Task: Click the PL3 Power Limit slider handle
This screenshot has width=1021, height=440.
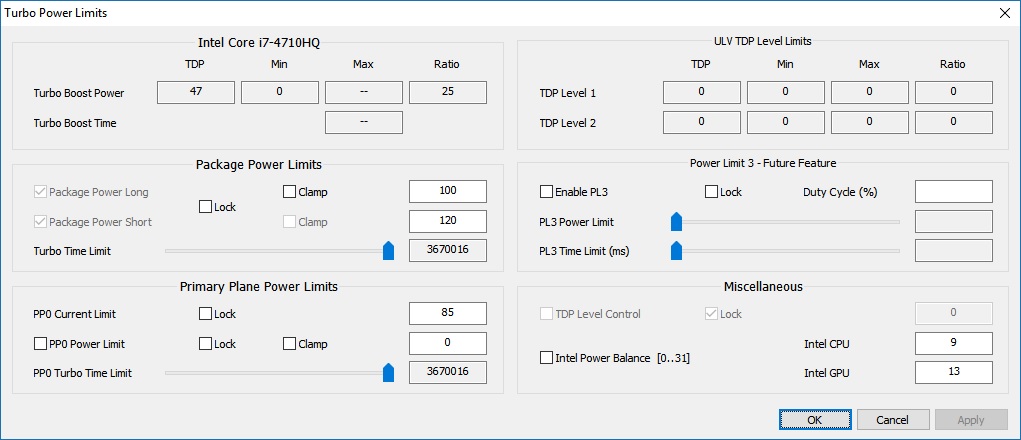Action: coord(676,221)
